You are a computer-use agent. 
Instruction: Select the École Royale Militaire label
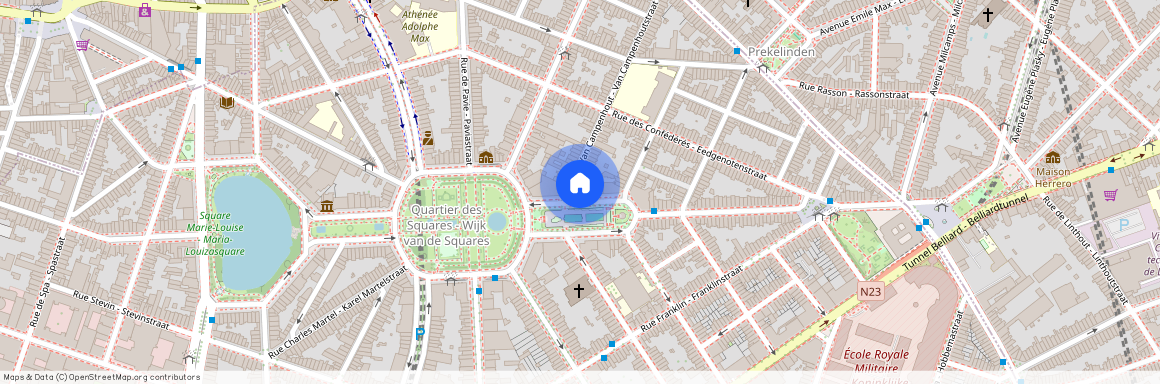tap(876, 360)
